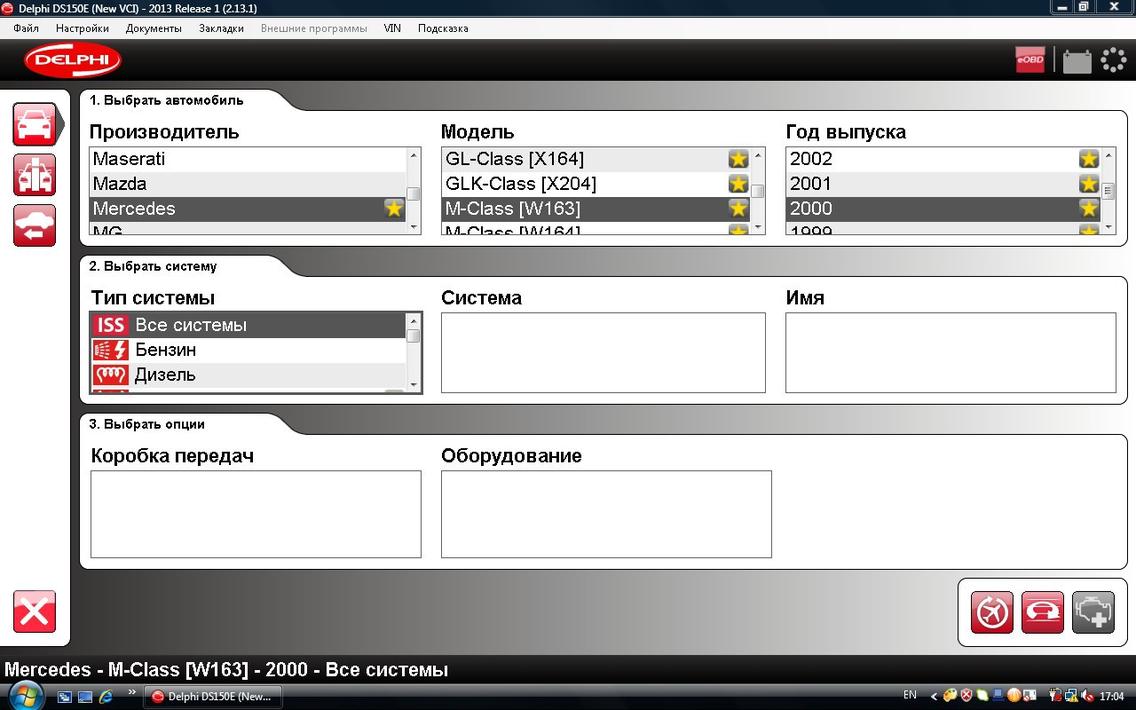Screen dimensions: 1136x710
Task: Click model list scroll up arrow
Action: (x=758, y=154)
